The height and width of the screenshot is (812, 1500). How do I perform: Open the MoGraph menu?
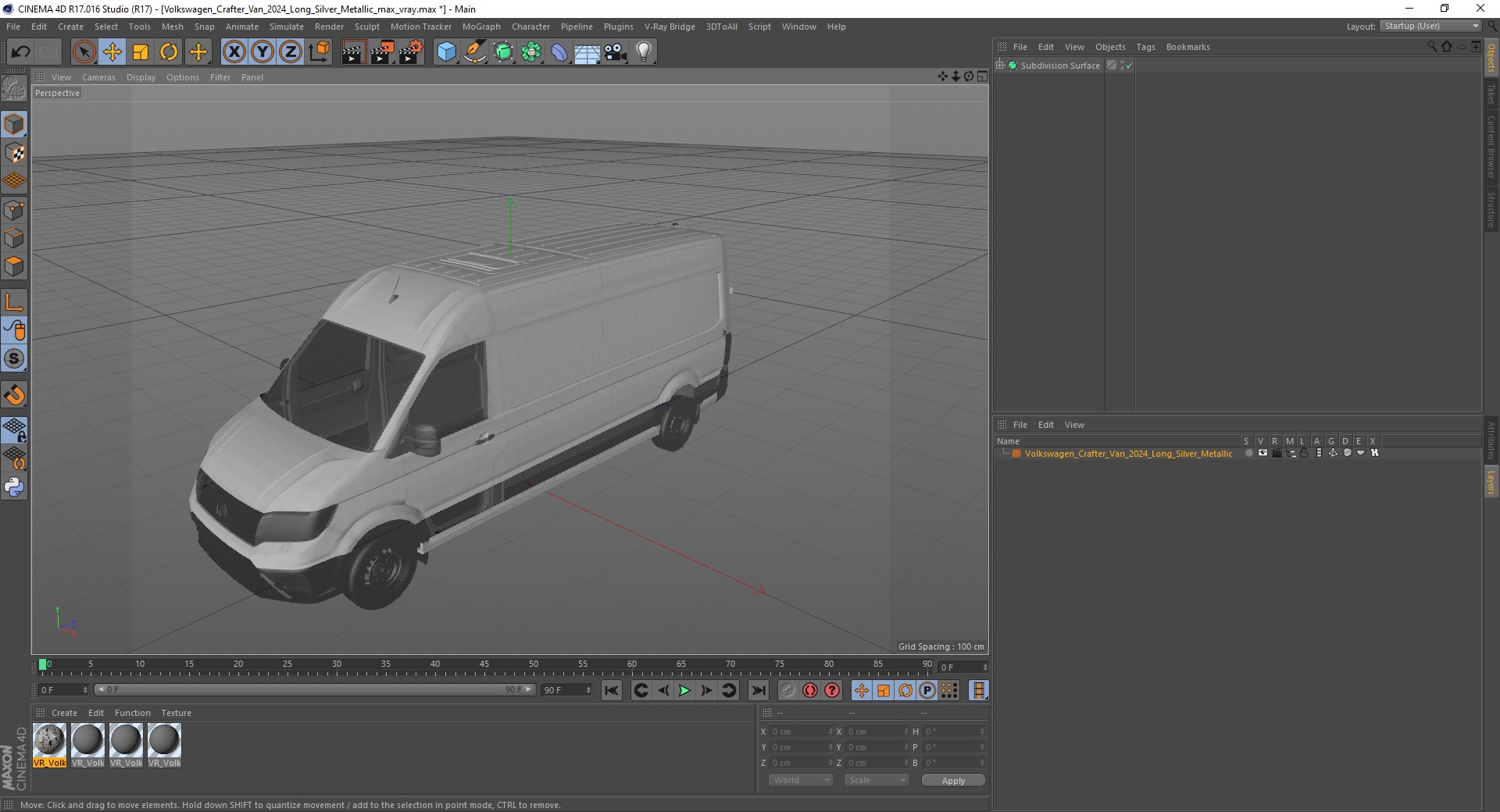click(x=481, y=27)
